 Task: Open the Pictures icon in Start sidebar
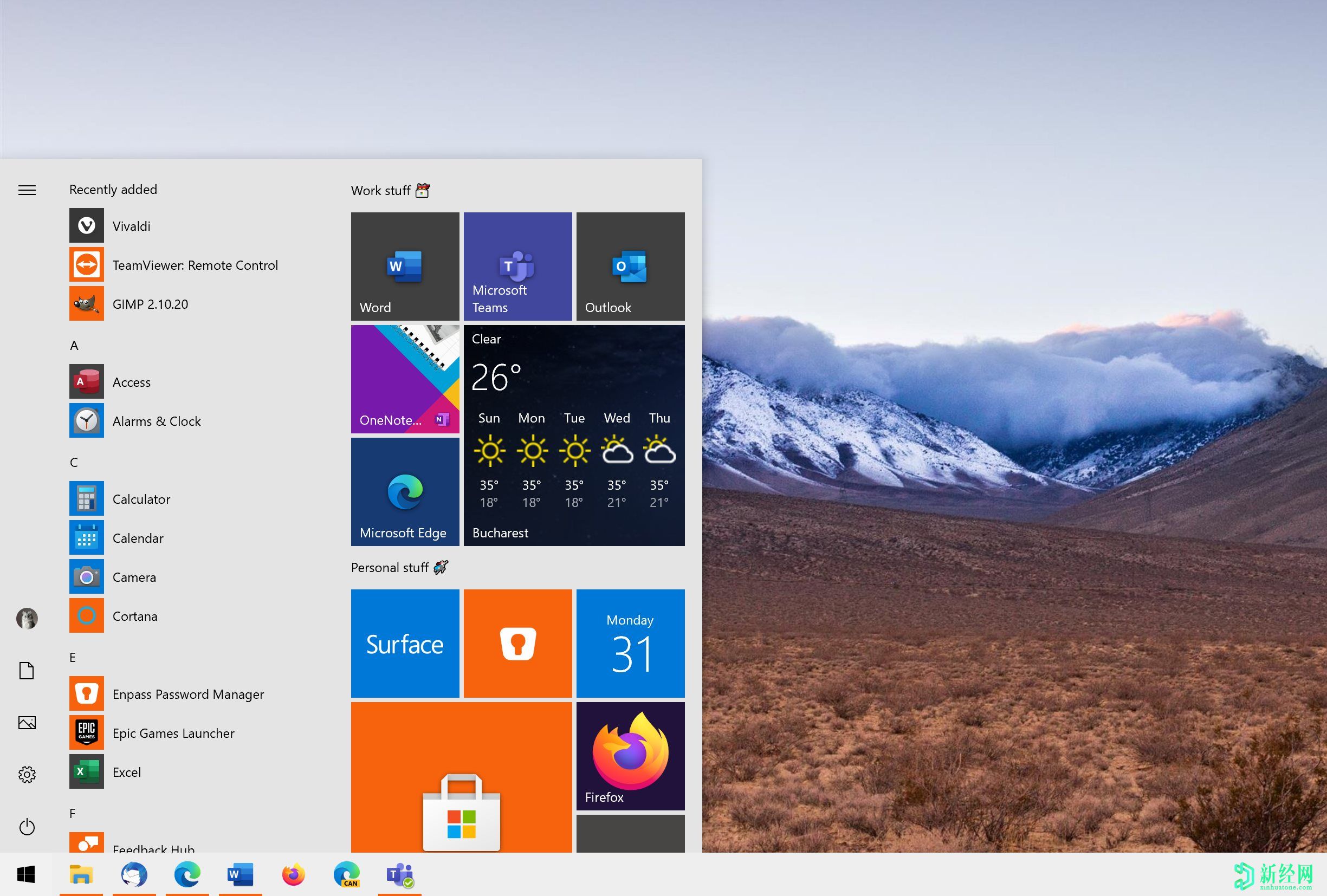pos(26,722)
